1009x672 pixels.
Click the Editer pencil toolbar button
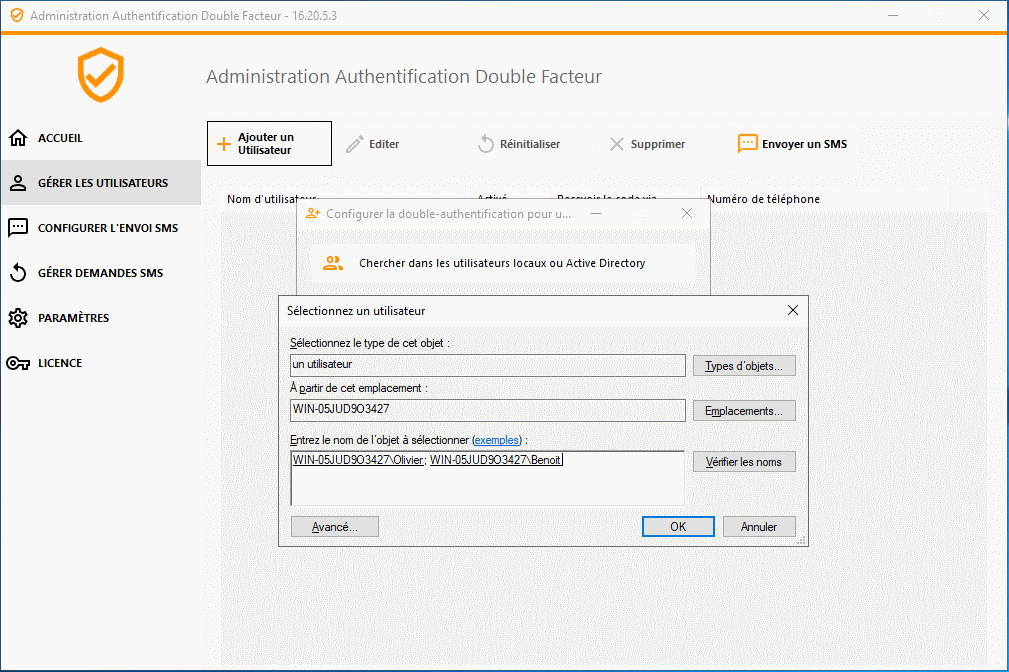pyautogui.click(x=373, y=144)
